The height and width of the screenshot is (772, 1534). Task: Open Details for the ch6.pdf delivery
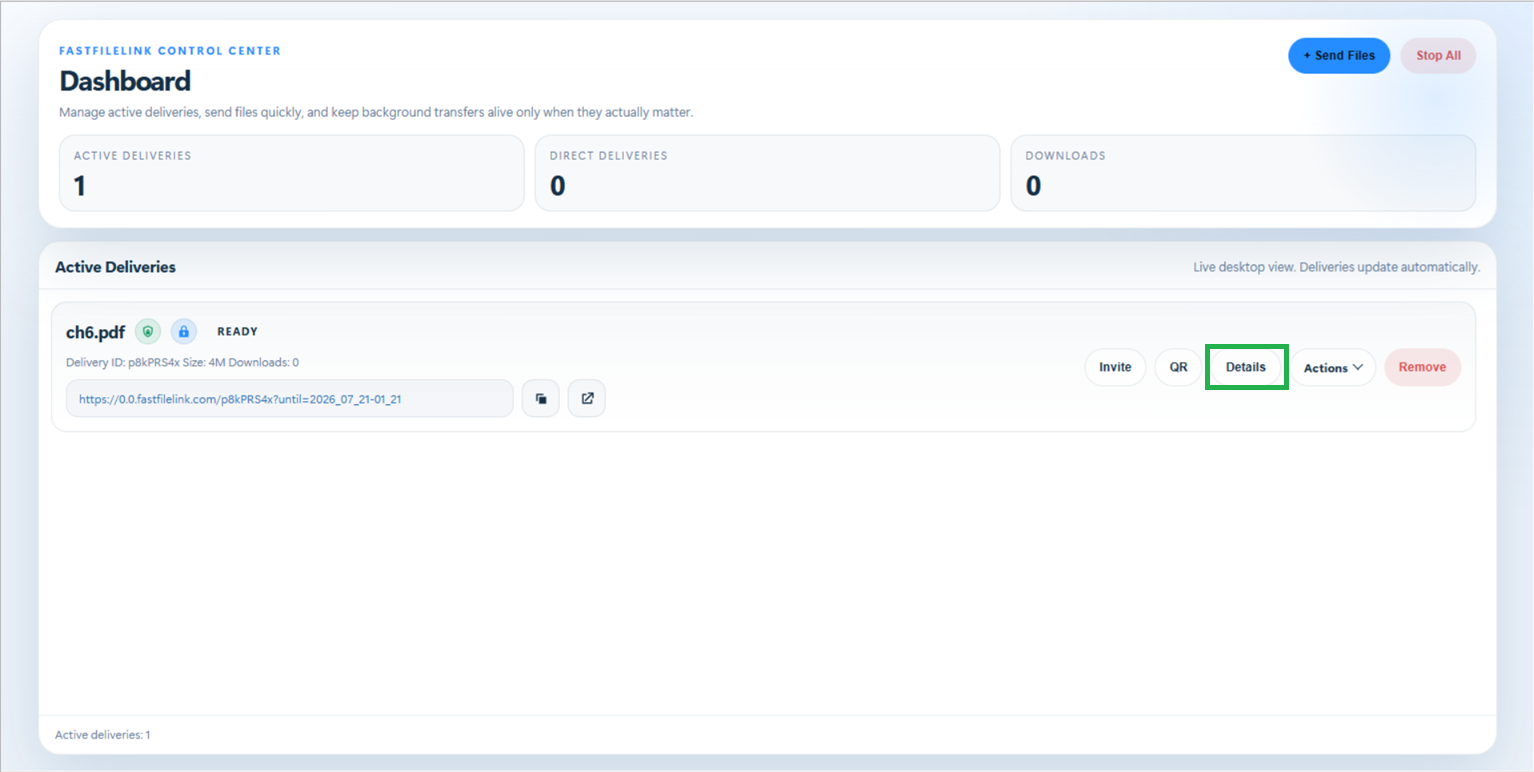pyautogui.click(x=1246, y=367)
